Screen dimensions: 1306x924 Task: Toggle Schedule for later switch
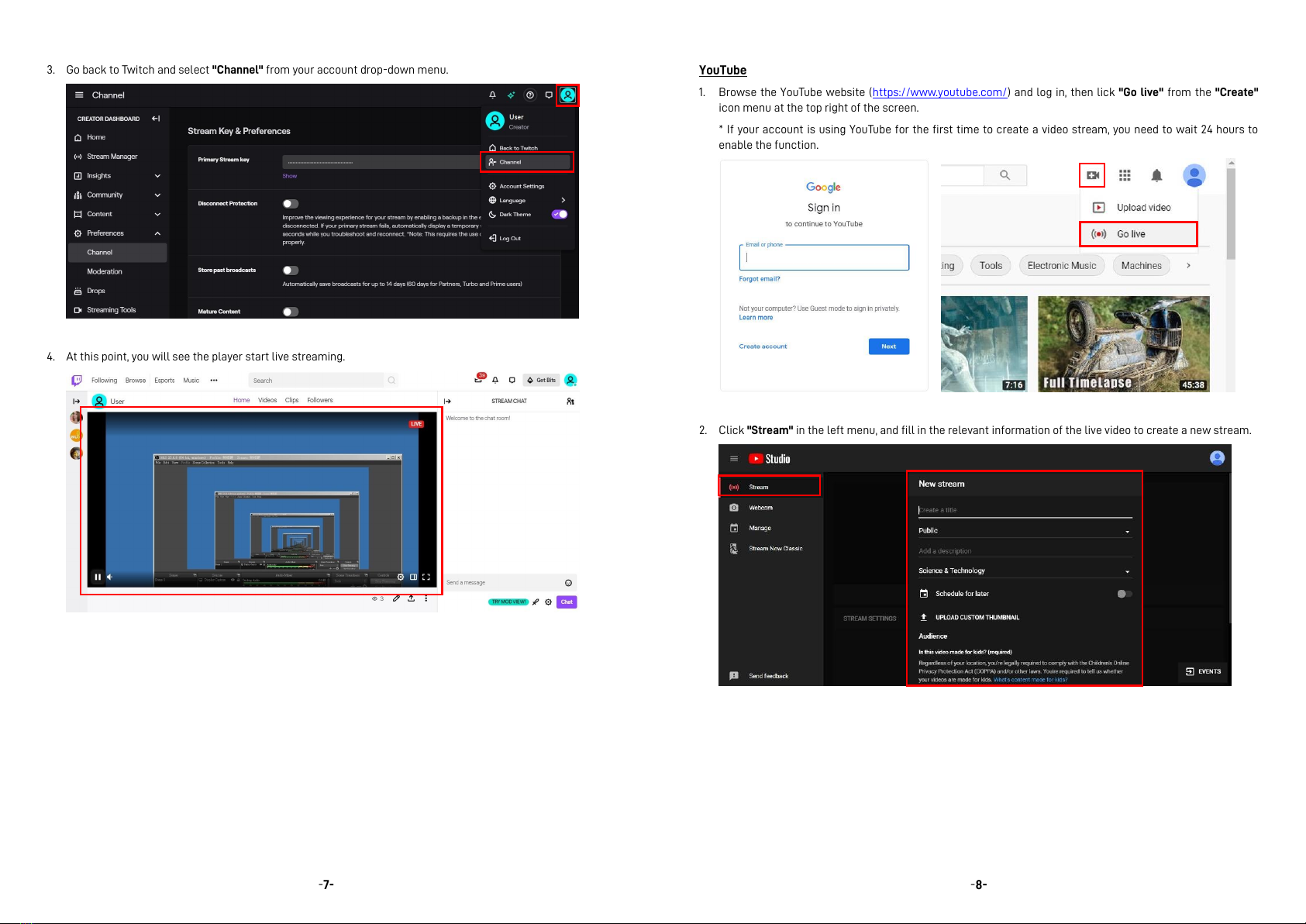[x=1125, y=594]
